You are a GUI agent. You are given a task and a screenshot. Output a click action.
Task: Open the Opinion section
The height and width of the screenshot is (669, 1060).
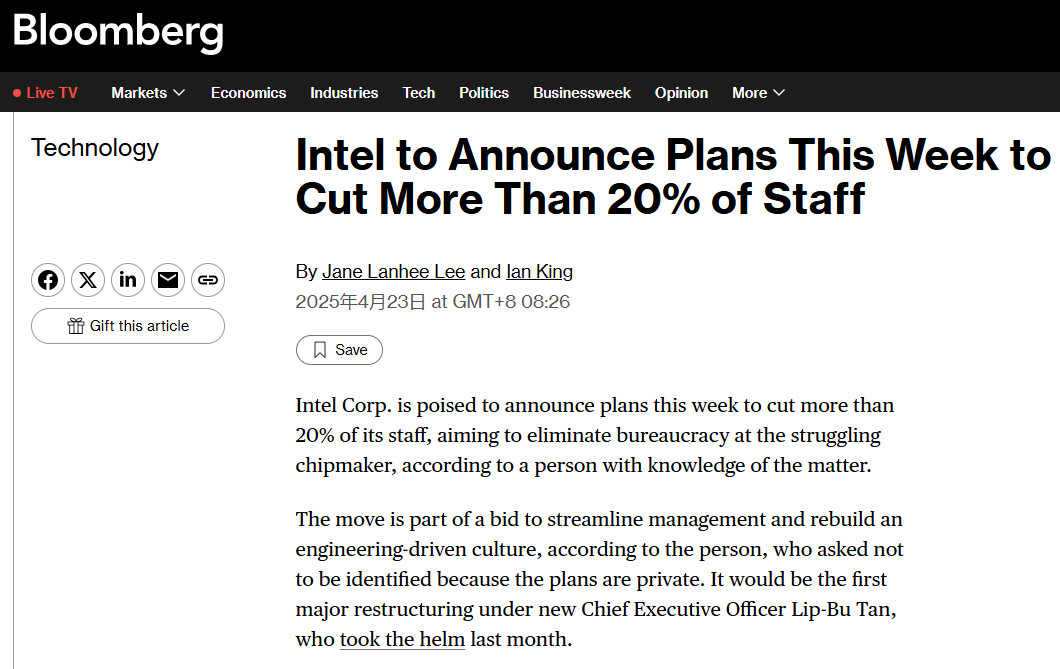681,93
